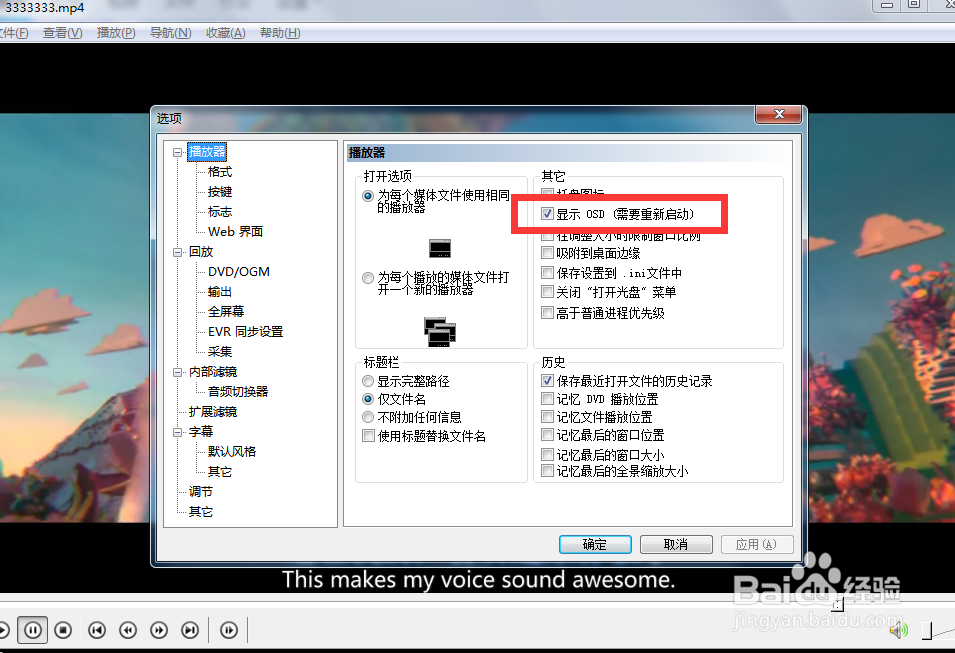
Task: Click the 确定 button
Action: click(x=595, y=544)
